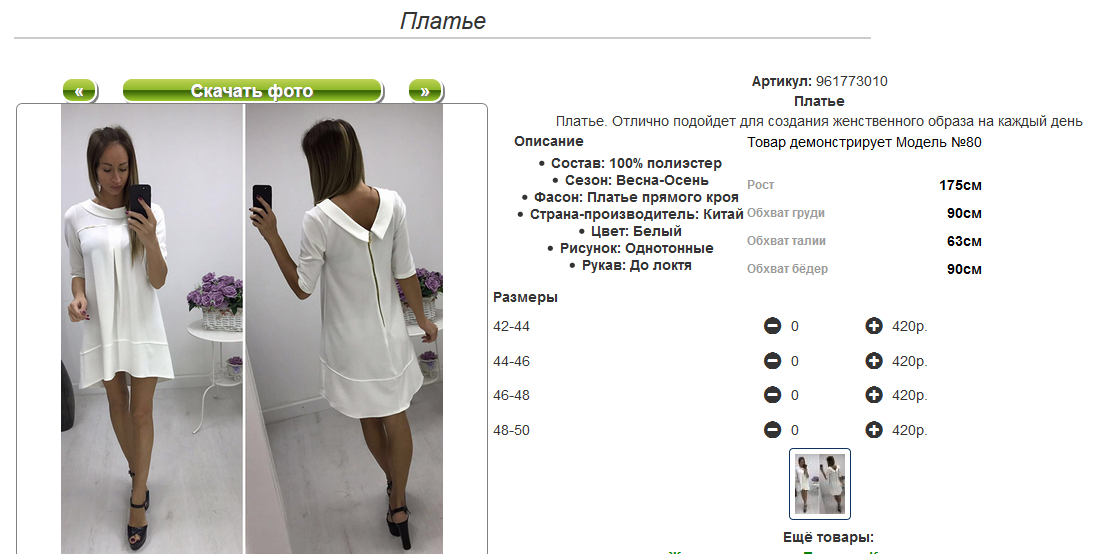
Task: Click the back view dress photo
Action: [x=344, y=329]
